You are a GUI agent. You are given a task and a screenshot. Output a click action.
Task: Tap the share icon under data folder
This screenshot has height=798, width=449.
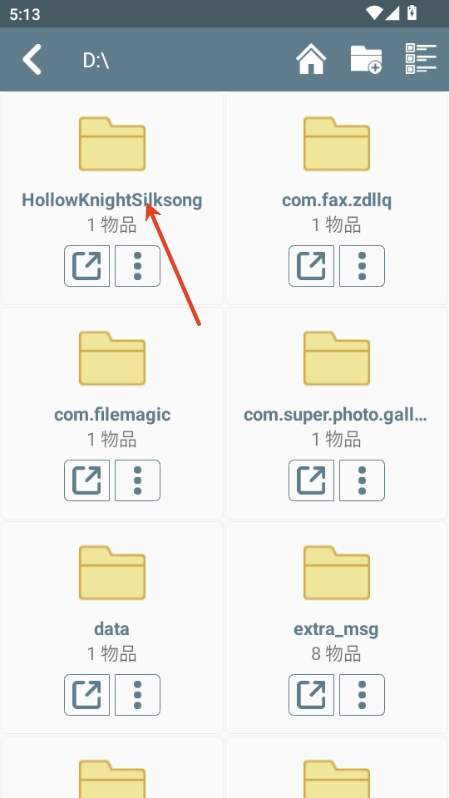click(x=87, y=695)
